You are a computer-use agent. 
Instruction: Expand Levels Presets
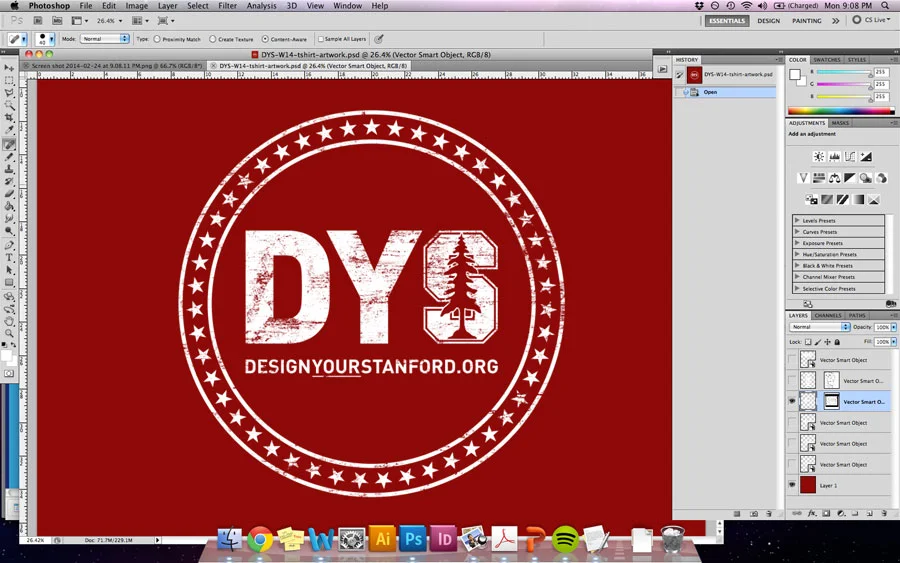tap(797, 220)
